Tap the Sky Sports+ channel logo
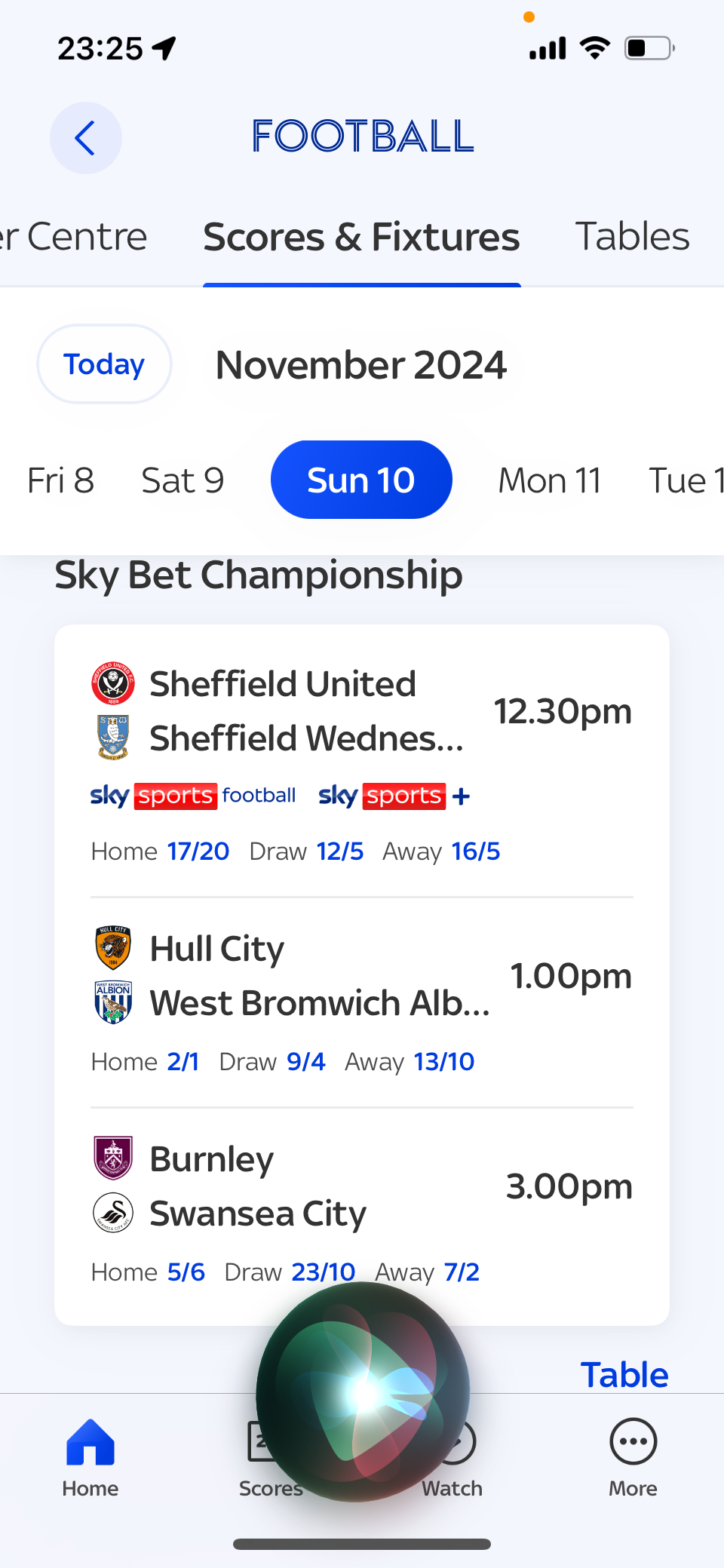 (x=394, y=796)
